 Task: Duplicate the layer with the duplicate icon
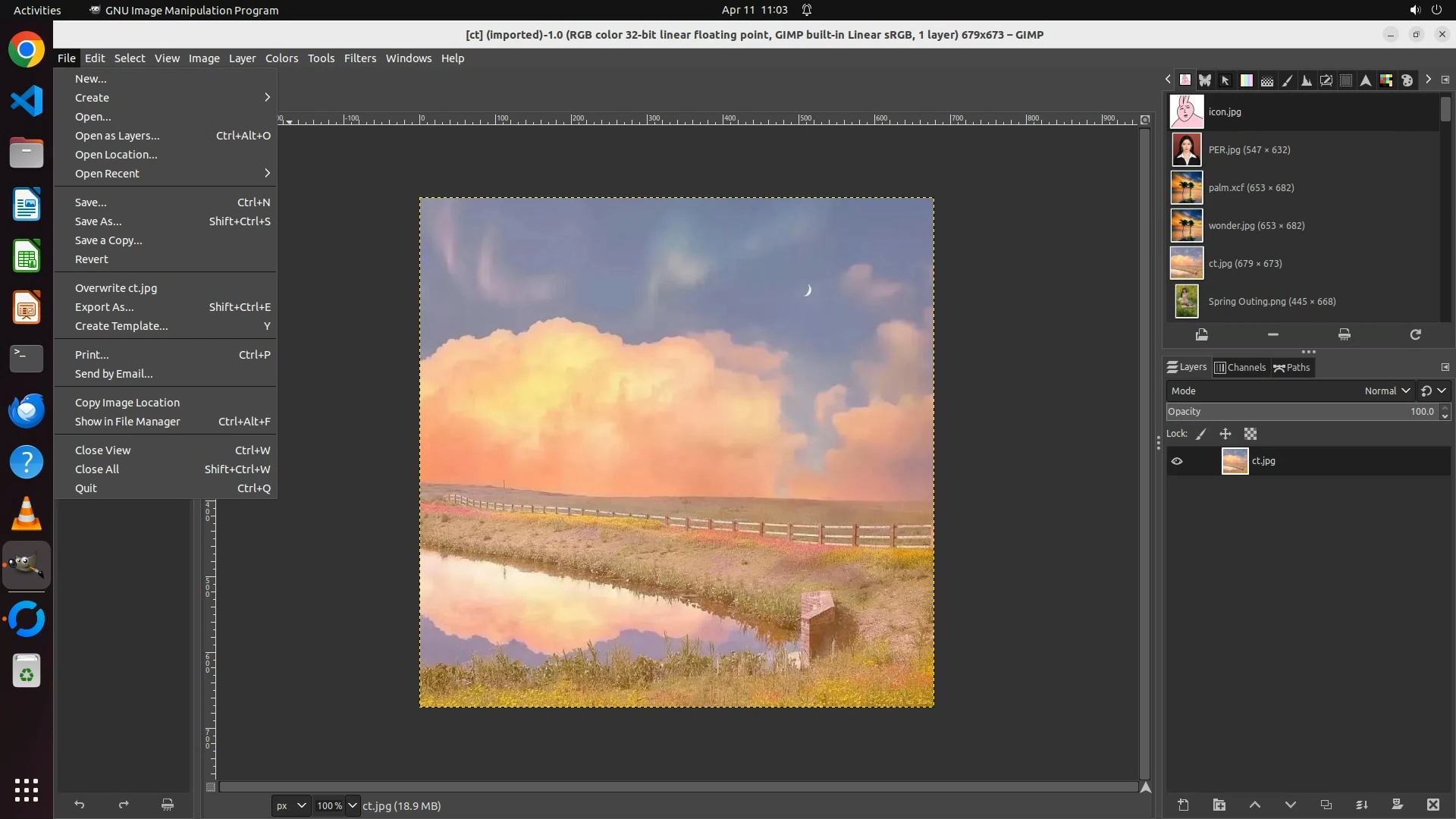(x=1326, y=805)
